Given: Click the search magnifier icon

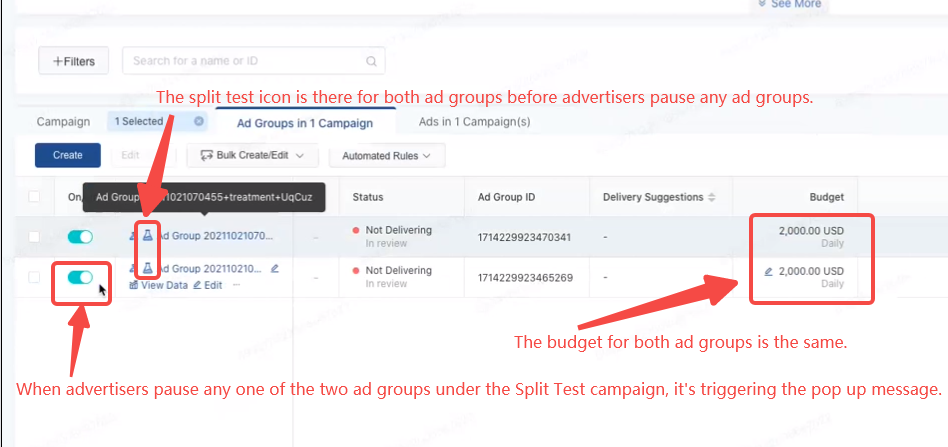Looking at the screenshot, I should (x=371, y=61).
